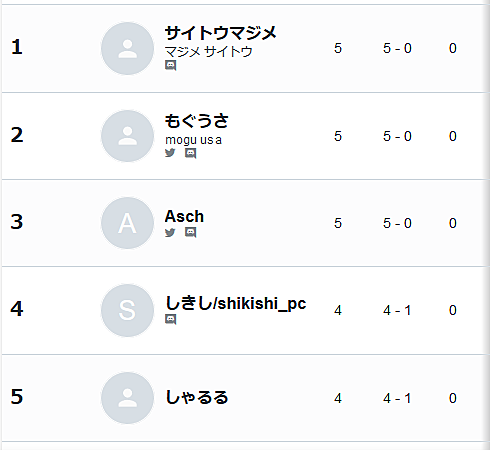Open player profile しきし/shikishi_pc
The width and height of the screenshot is (490, 450).
tap(236, 304)
